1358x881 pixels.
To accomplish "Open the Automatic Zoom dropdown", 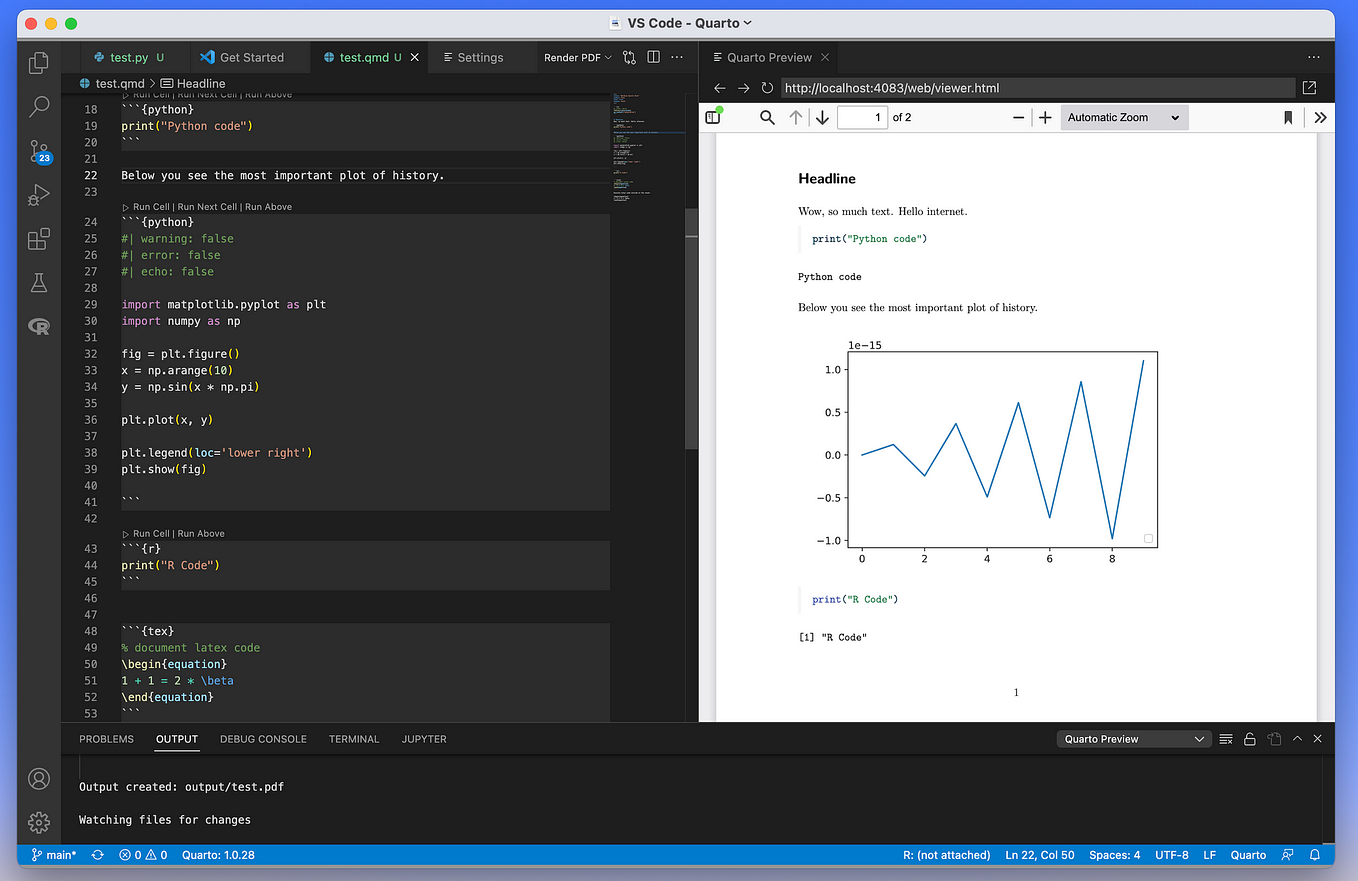I will [x=1123, y=117].
